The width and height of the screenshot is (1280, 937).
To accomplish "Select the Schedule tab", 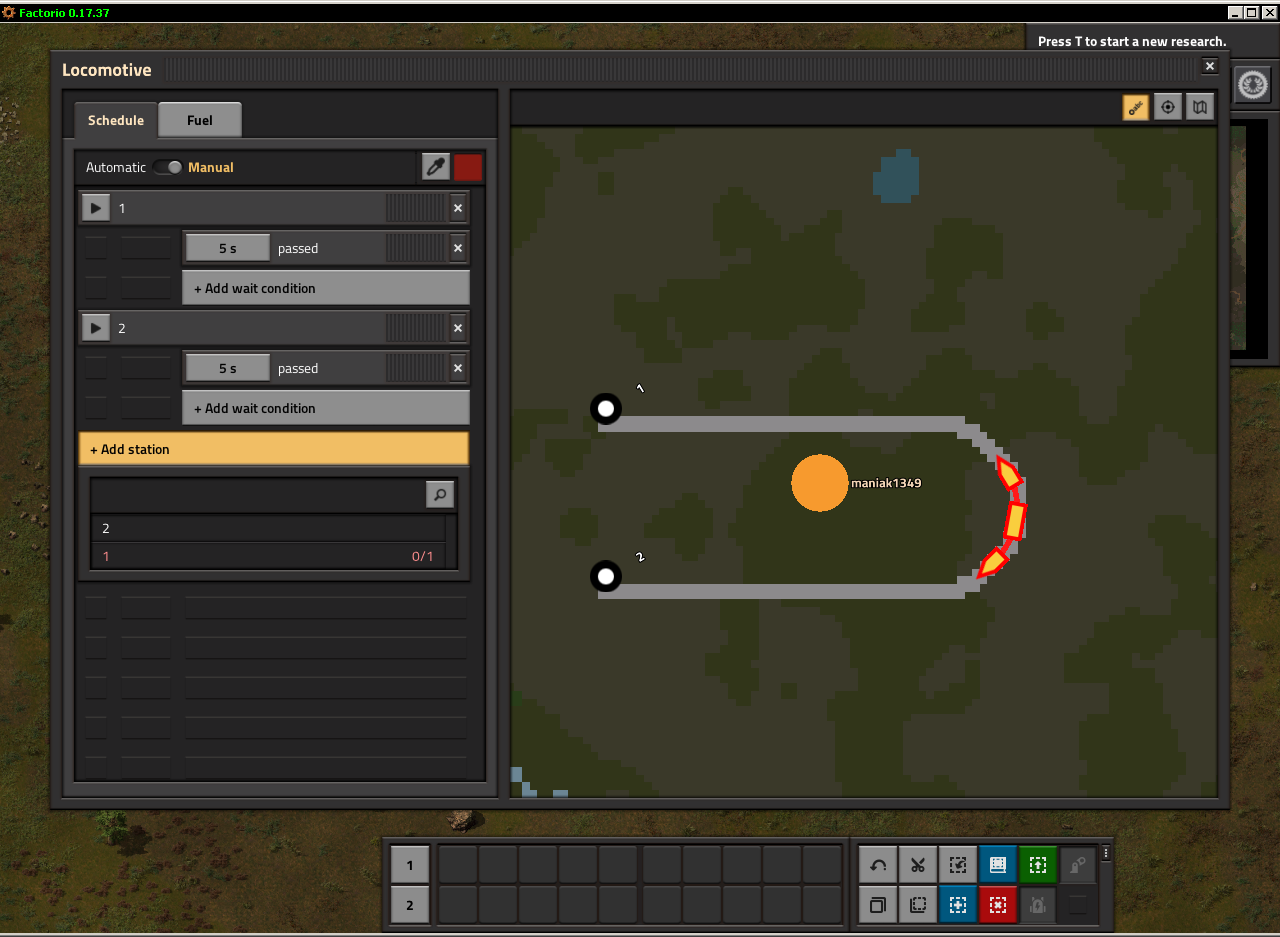I will [x=116, y=120].
